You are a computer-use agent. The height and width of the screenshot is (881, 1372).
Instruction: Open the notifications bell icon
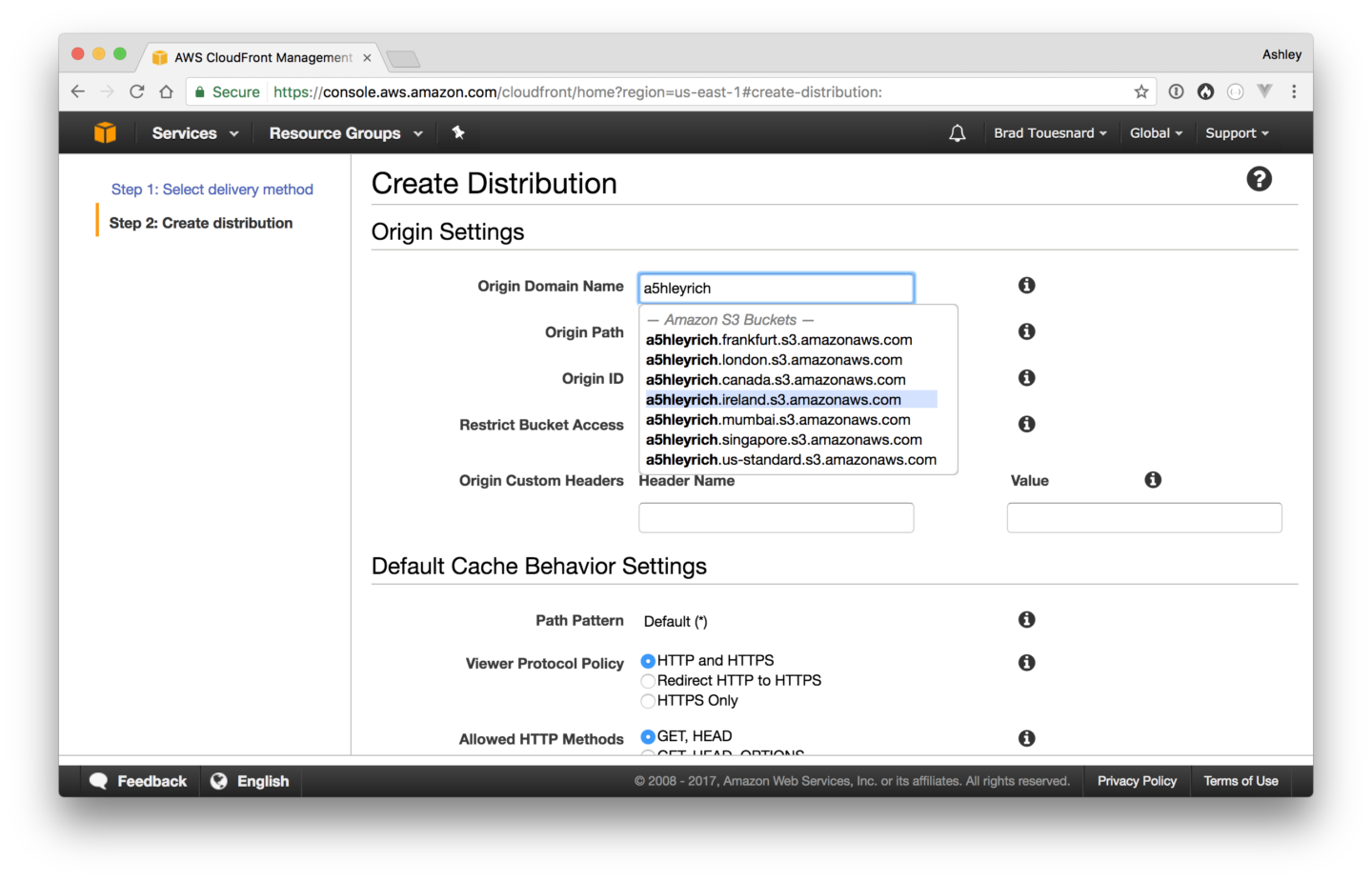pos(957,133)
